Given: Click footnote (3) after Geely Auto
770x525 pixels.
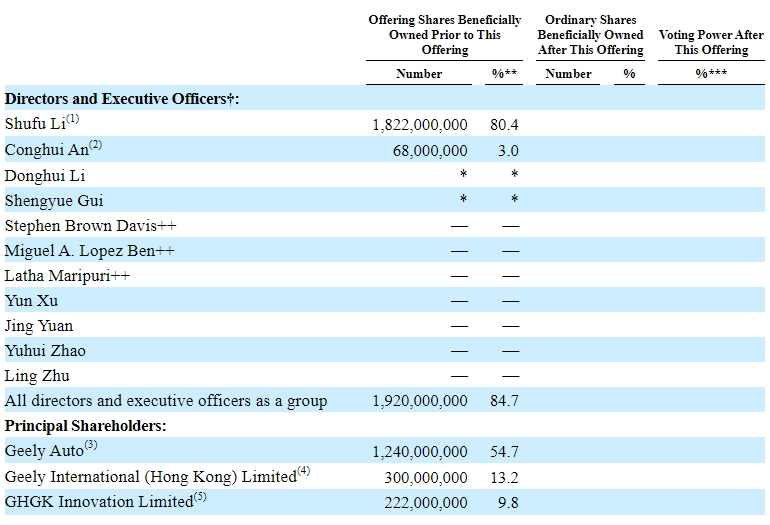Looking at the screenshot, I should click(91, 445).
